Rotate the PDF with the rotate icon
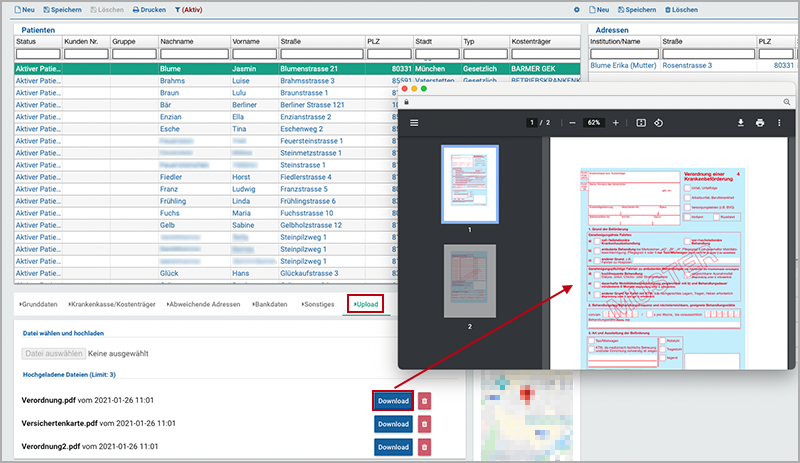The width and height of the screenshot is (800, 463). pos(659,122)
